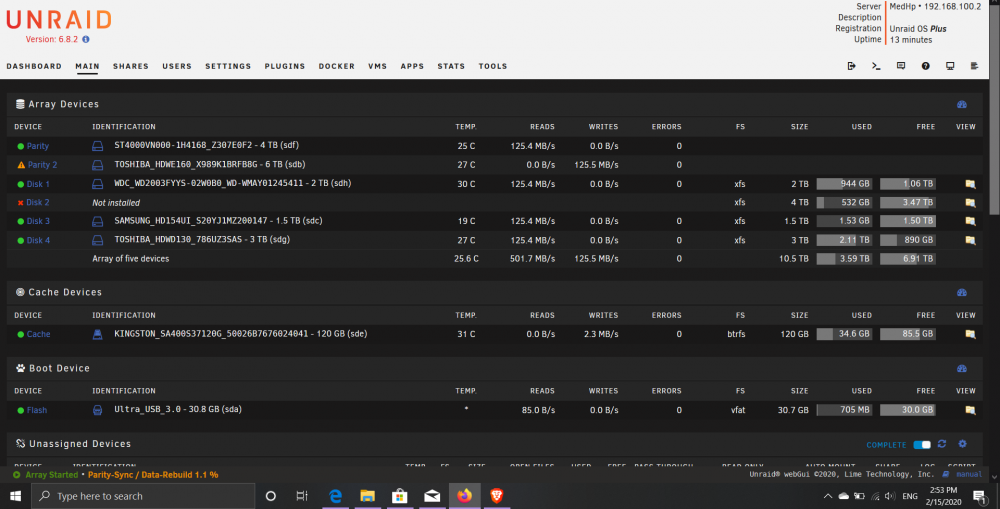Toggle the COMPLETE switch in Unassigned Devices

(922, 445)
